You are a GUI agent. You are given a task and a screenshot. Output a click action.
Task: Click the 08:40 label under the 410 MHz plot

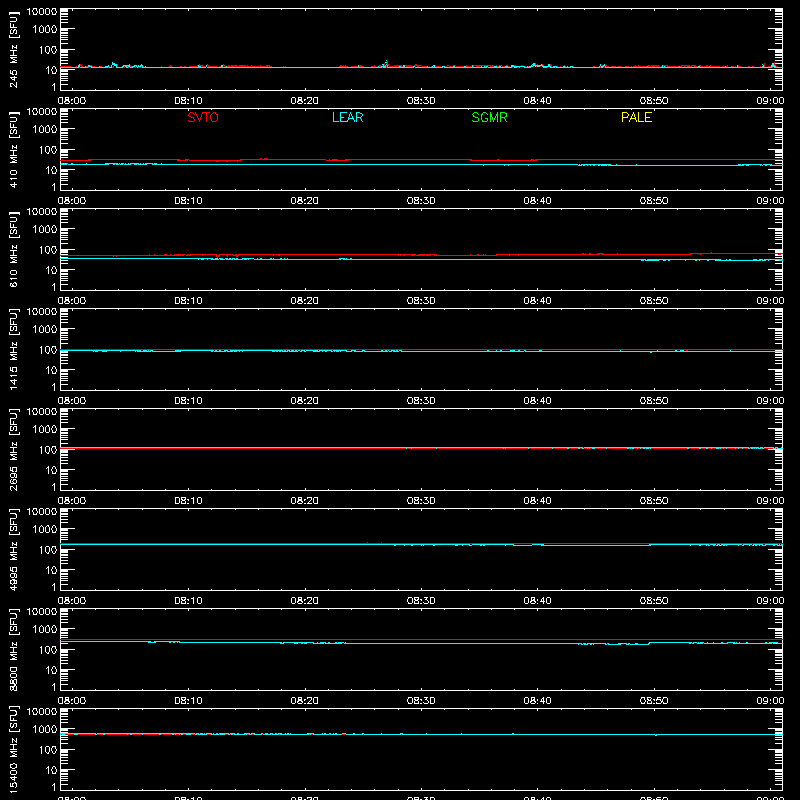pos(537,201)
